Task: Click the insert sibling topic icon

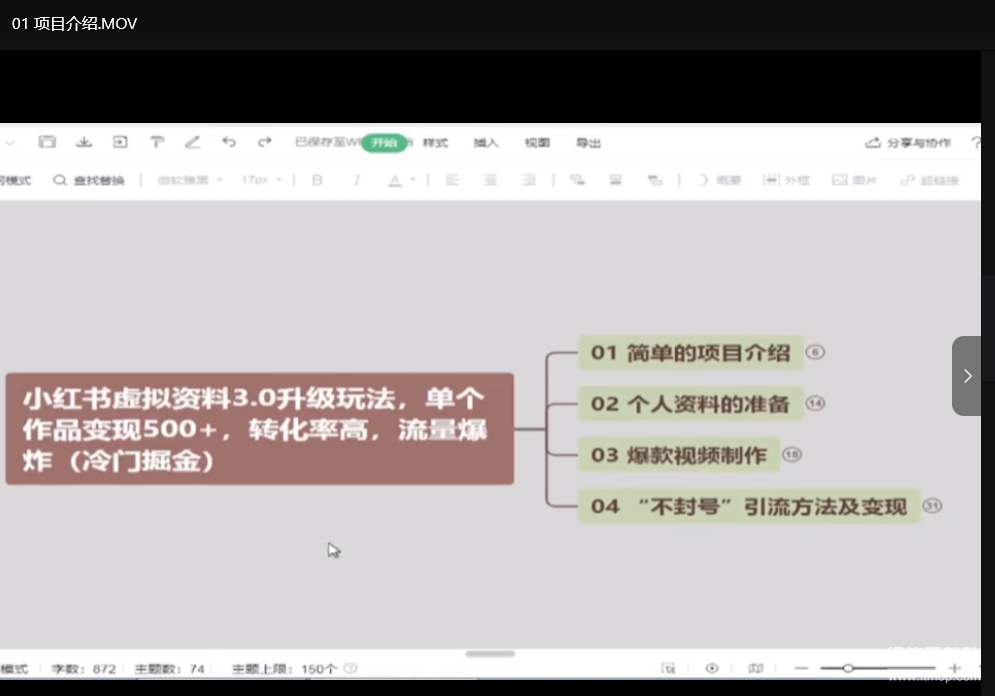Action: tap(616, 180)
